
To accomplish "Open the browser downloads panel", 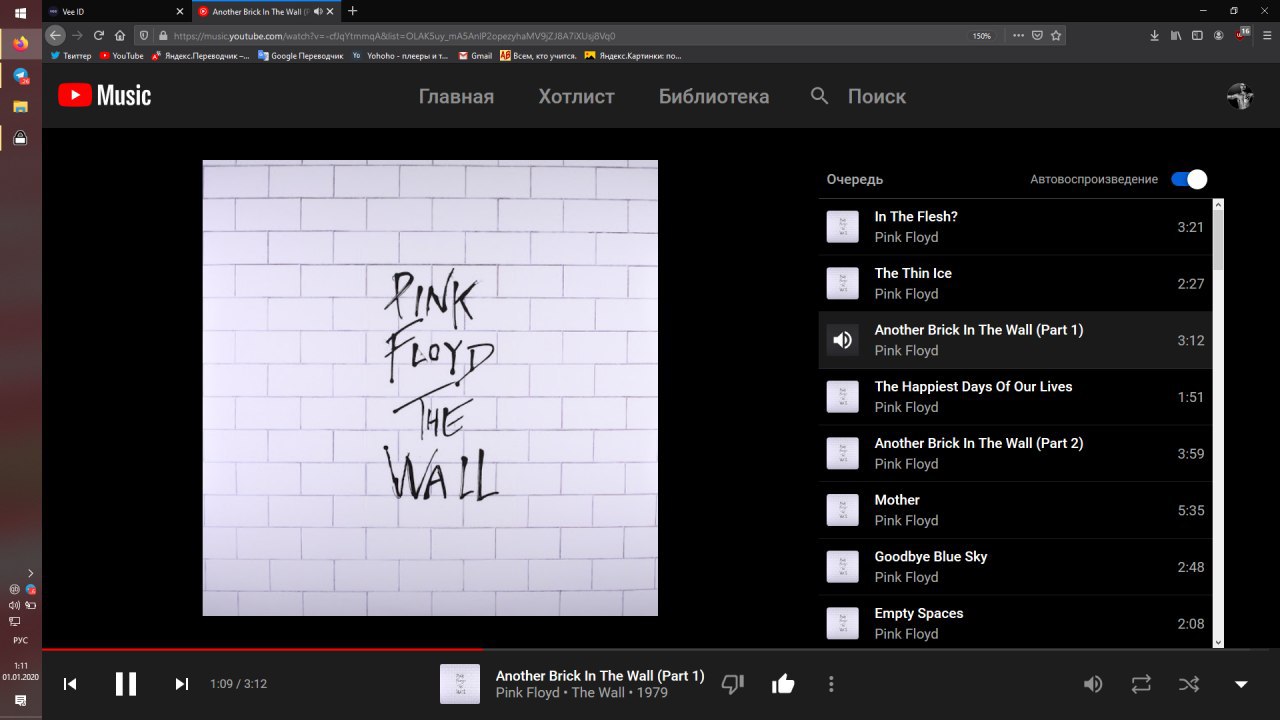I will 1155,35.
